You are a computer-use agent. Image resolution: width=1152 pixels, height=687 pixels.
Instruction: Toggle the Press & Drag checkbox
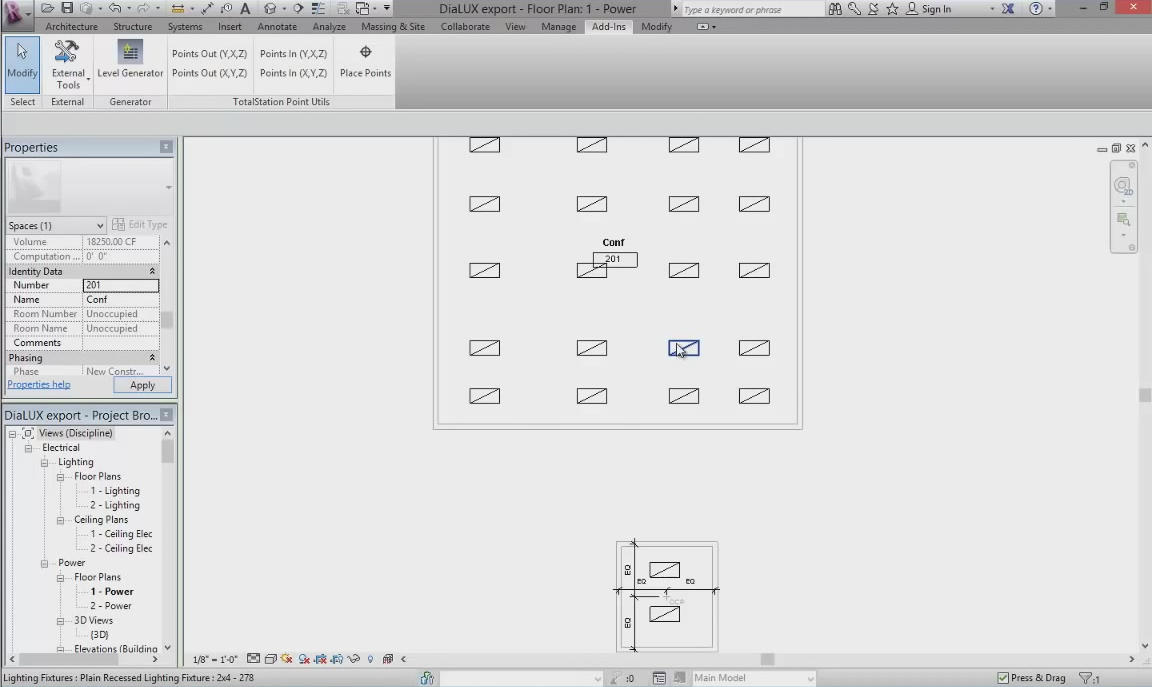(x=1003, y=678)
